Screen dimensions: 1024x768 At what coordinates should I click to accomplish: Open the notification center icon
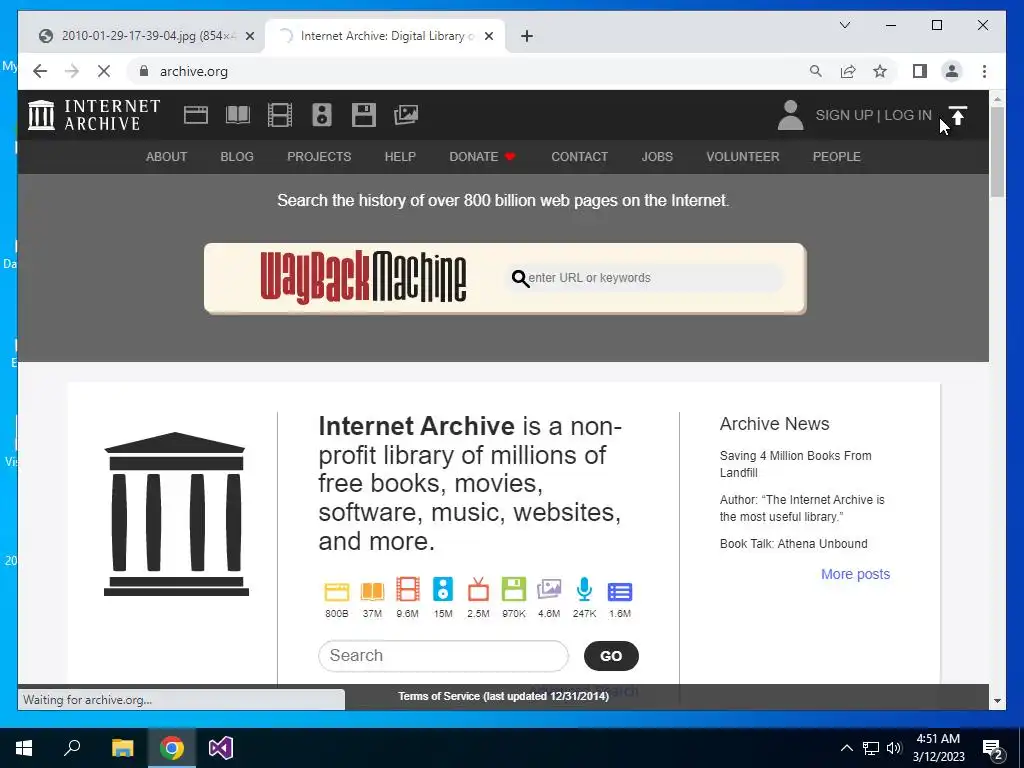point(993,748)
